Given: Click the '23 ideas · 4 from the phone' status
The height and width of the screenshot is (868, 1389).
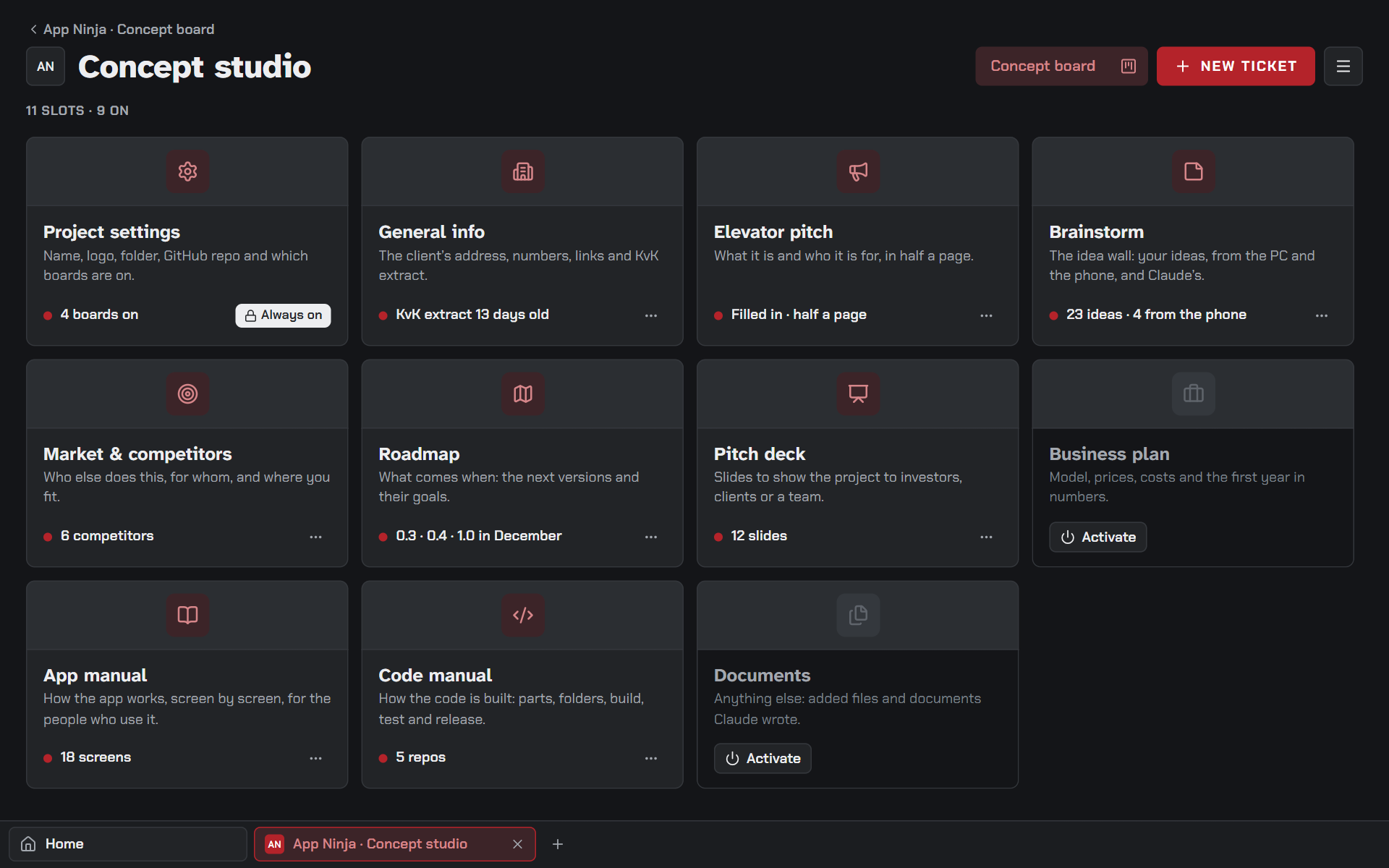Looking at the screenshot, I should coord(1156,315).
